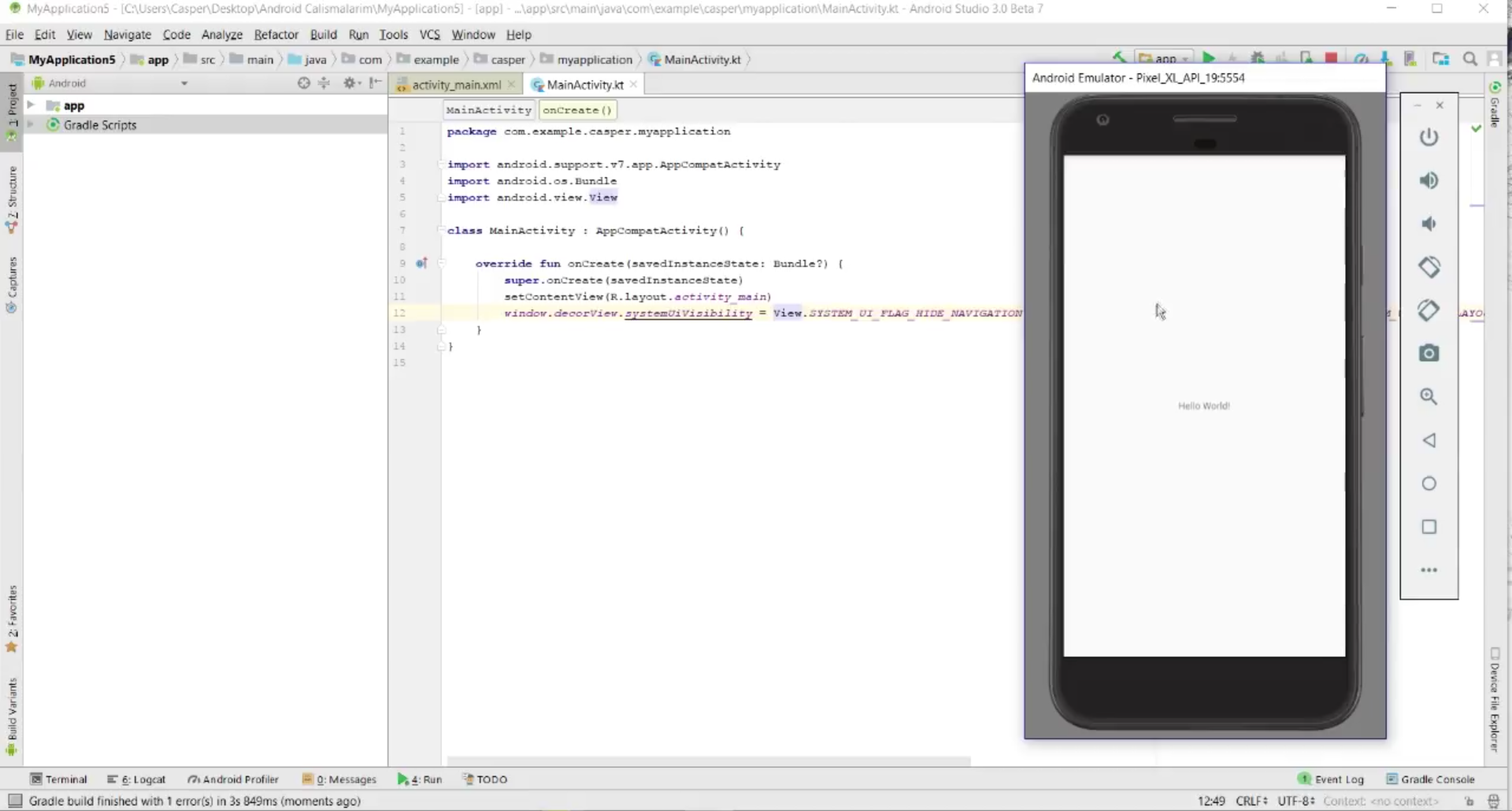Open the SDK Manager toolbar icon
Image resolution: width=1512 pixels, height=811 pixels.
tap(1385, 59)
